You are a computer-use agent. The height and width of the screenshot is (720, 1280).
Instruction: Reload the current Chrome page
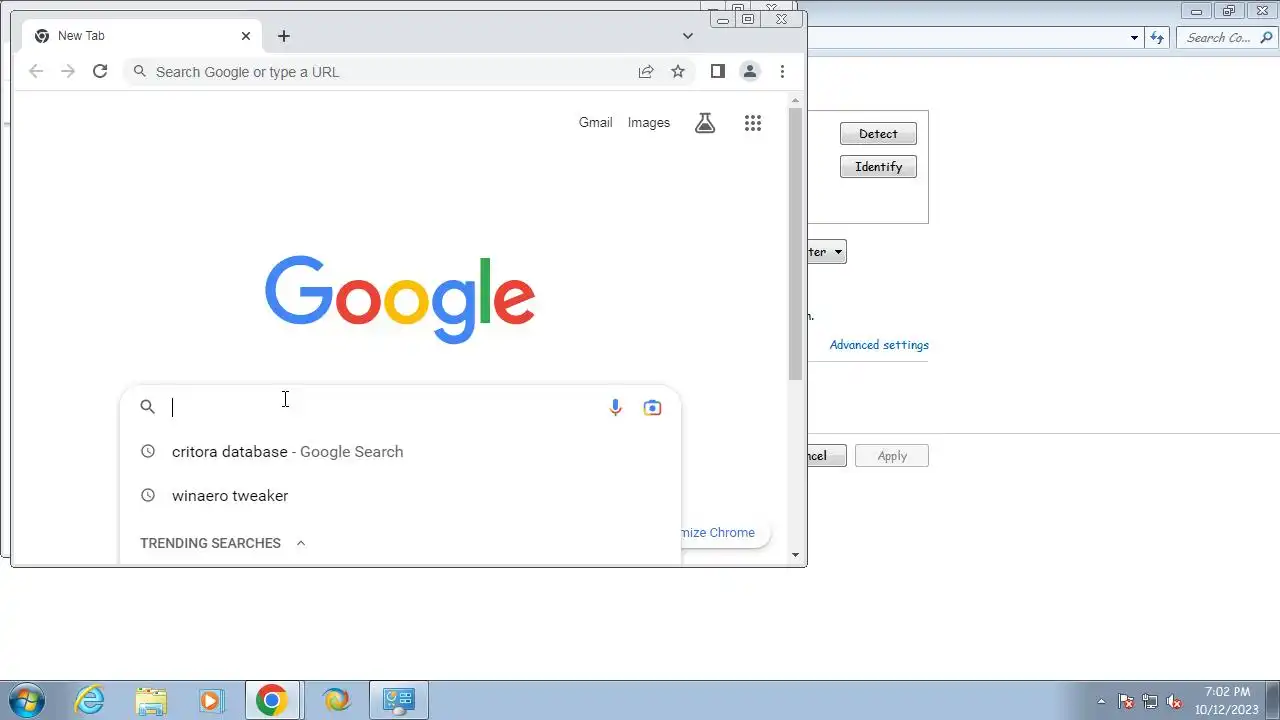[100, 71]
